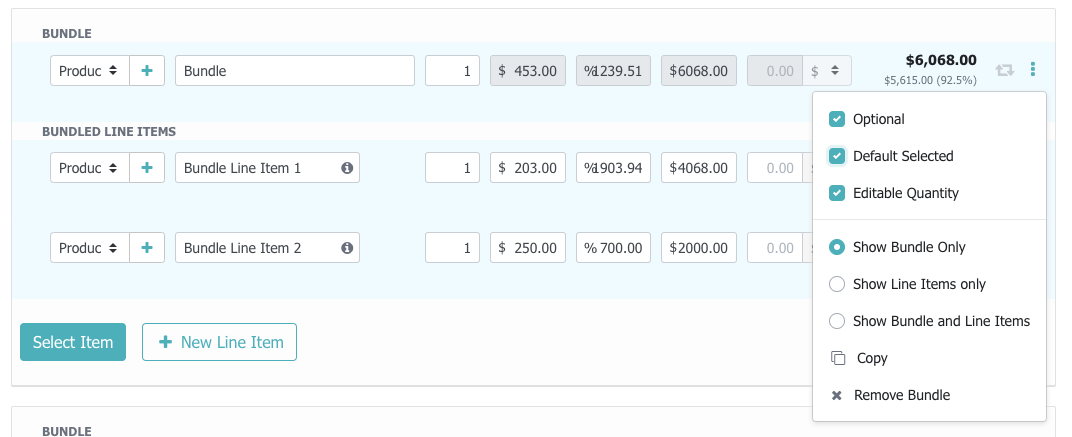Viewport: 1072px width, 437px height.
Task: Click the Copy icon in bundle menu
Action: (x=838, y=358)
